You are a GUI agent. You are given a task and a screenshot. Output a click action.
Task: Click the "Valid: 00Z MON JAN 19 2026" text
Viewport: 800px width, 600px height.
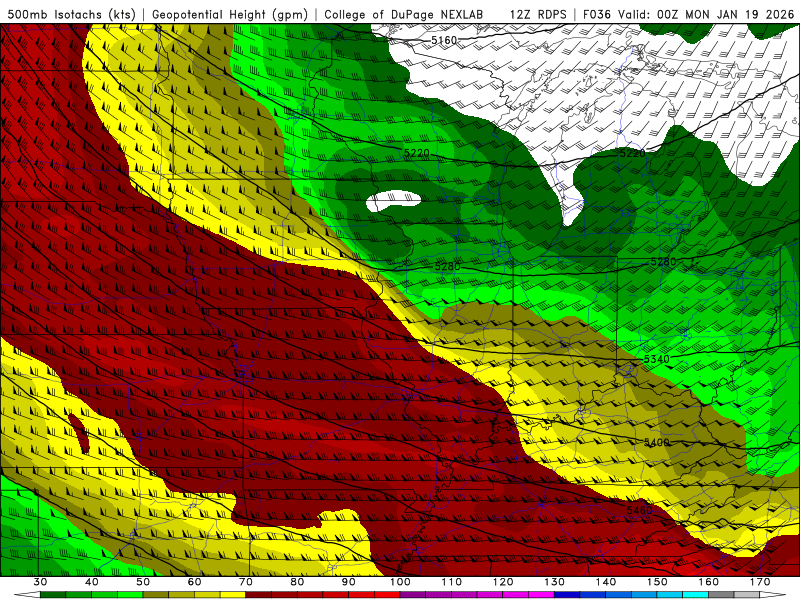[x=706, y=15]
